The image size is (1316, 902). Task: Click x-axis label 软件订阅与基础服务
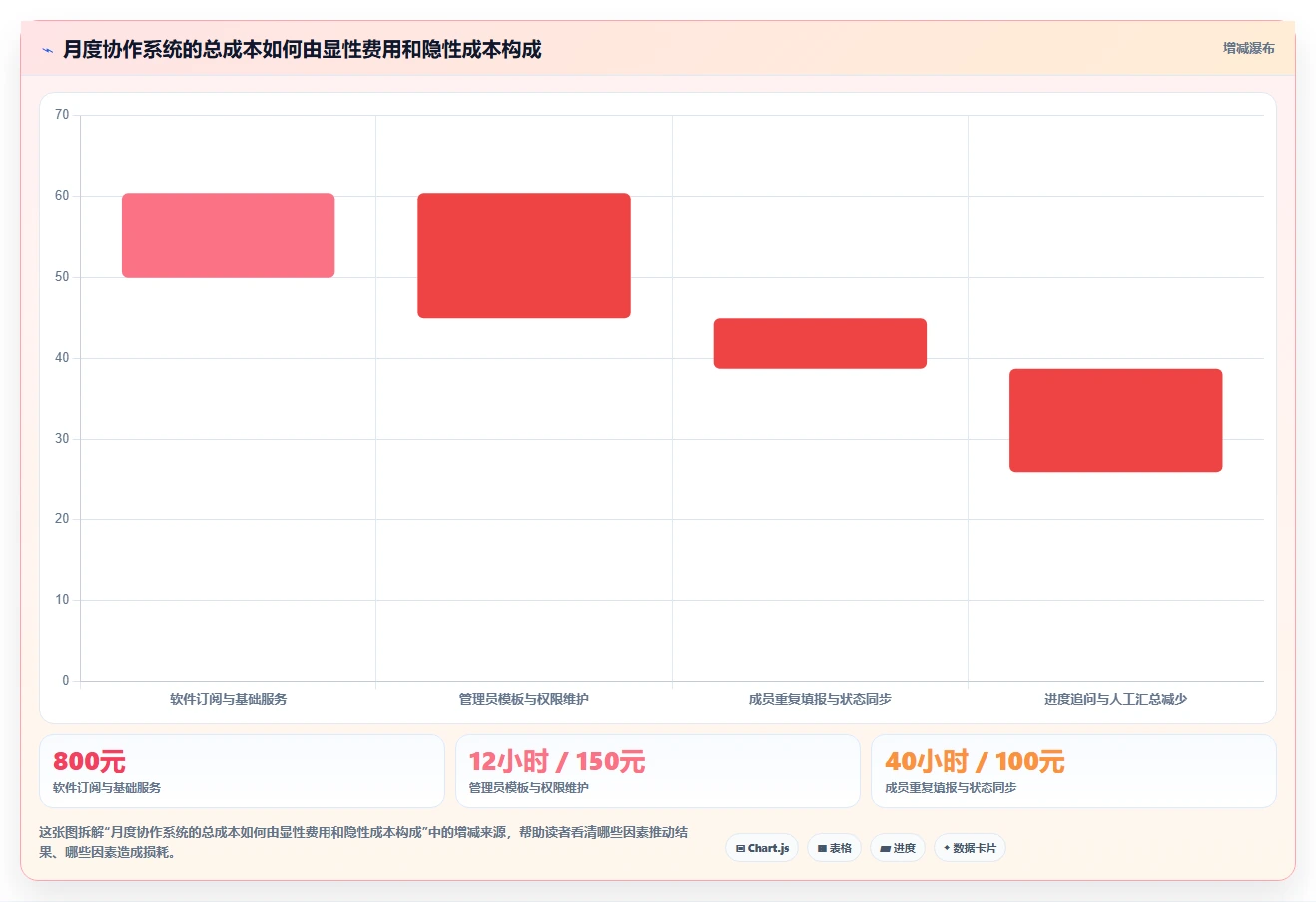click(229, 699)
